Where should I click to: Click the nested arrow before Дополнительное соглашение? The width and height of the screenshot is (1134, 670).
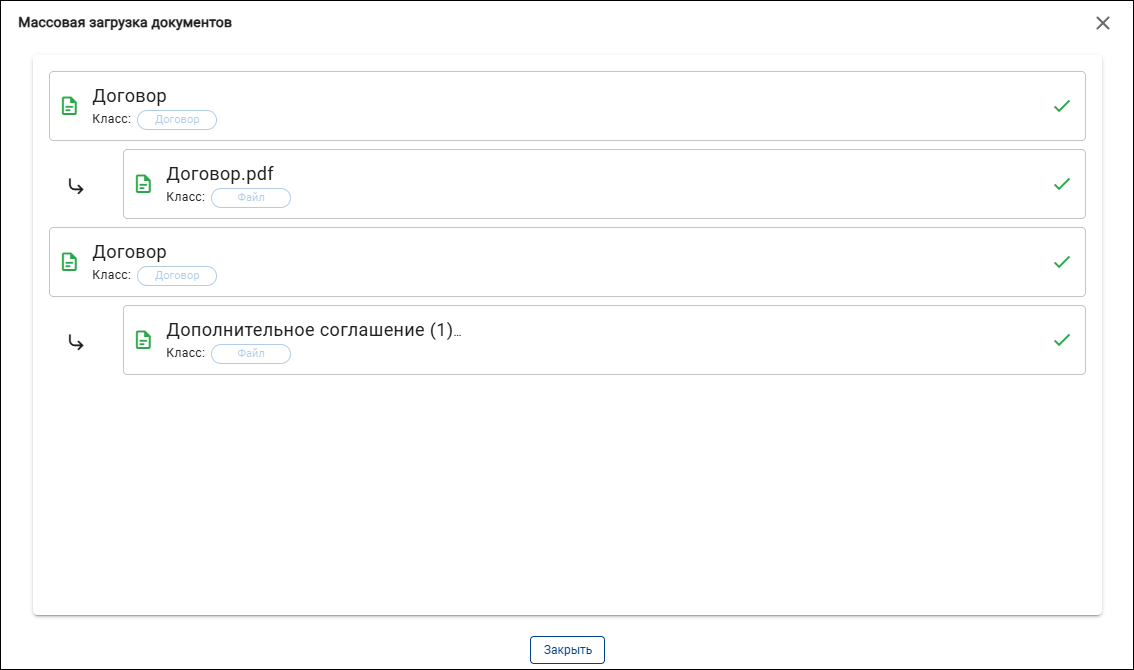(76, 342)
